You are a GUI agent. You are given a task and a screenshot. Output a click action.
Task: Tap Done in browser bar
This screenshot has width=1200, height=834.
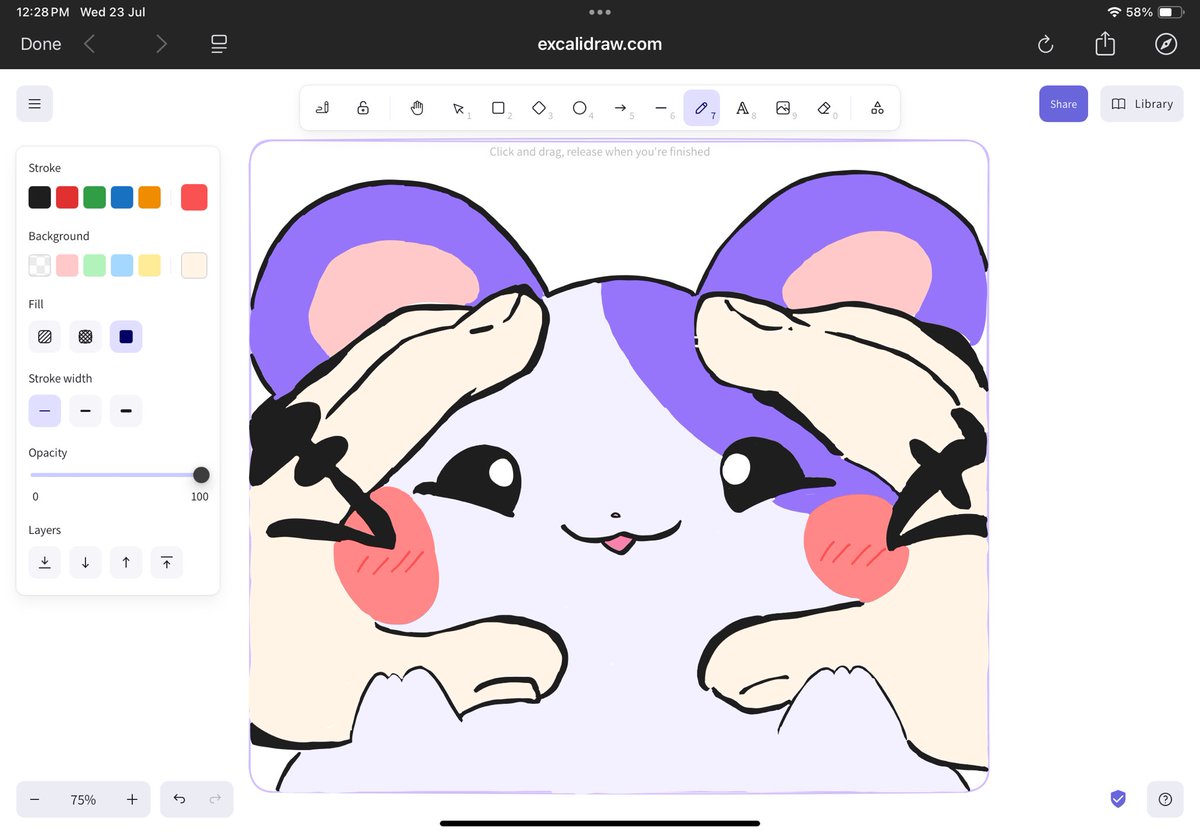(x=41, y=44)
